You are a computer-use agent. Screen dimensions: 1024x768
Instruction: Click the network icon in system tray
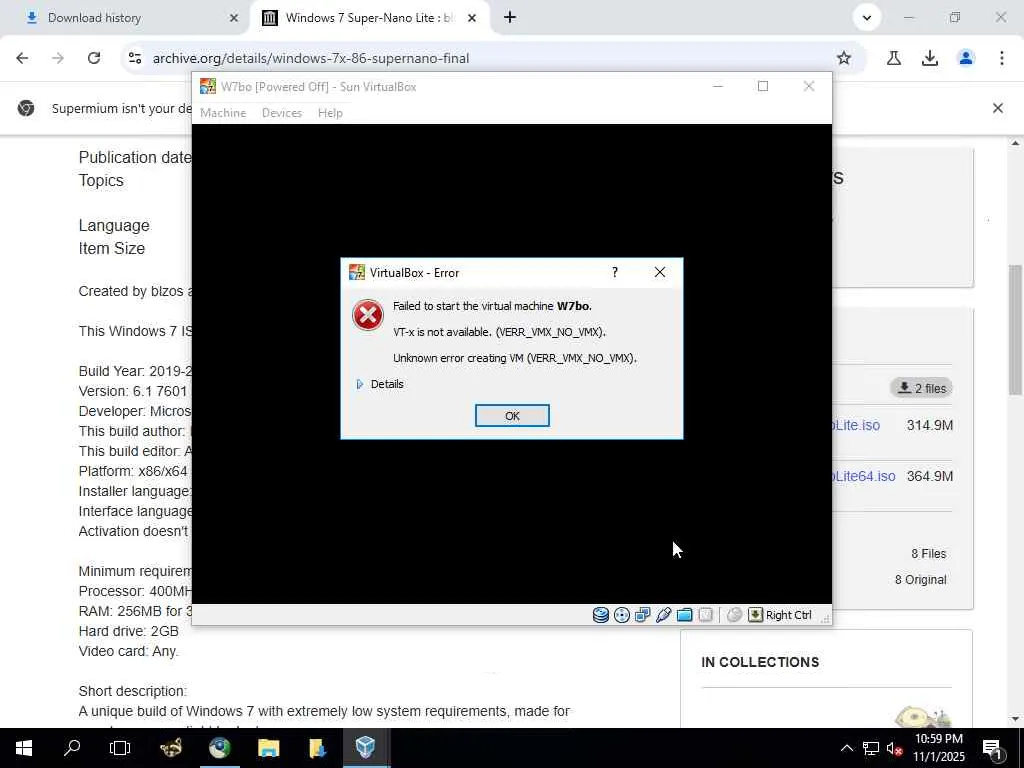871,748
